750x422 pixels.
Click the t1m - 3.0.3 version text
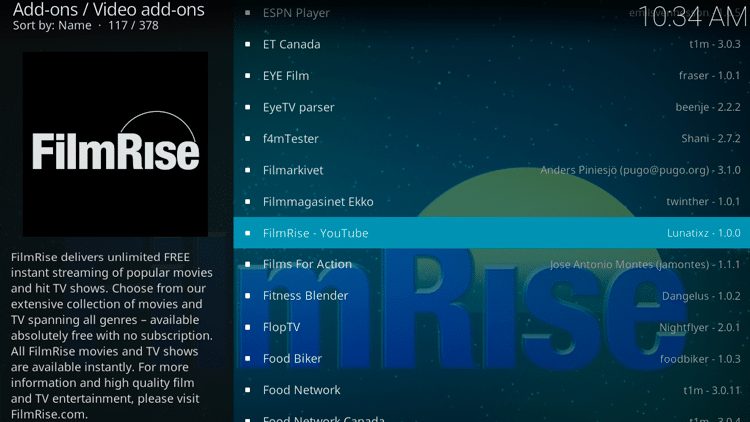click(x=715, y=44)
